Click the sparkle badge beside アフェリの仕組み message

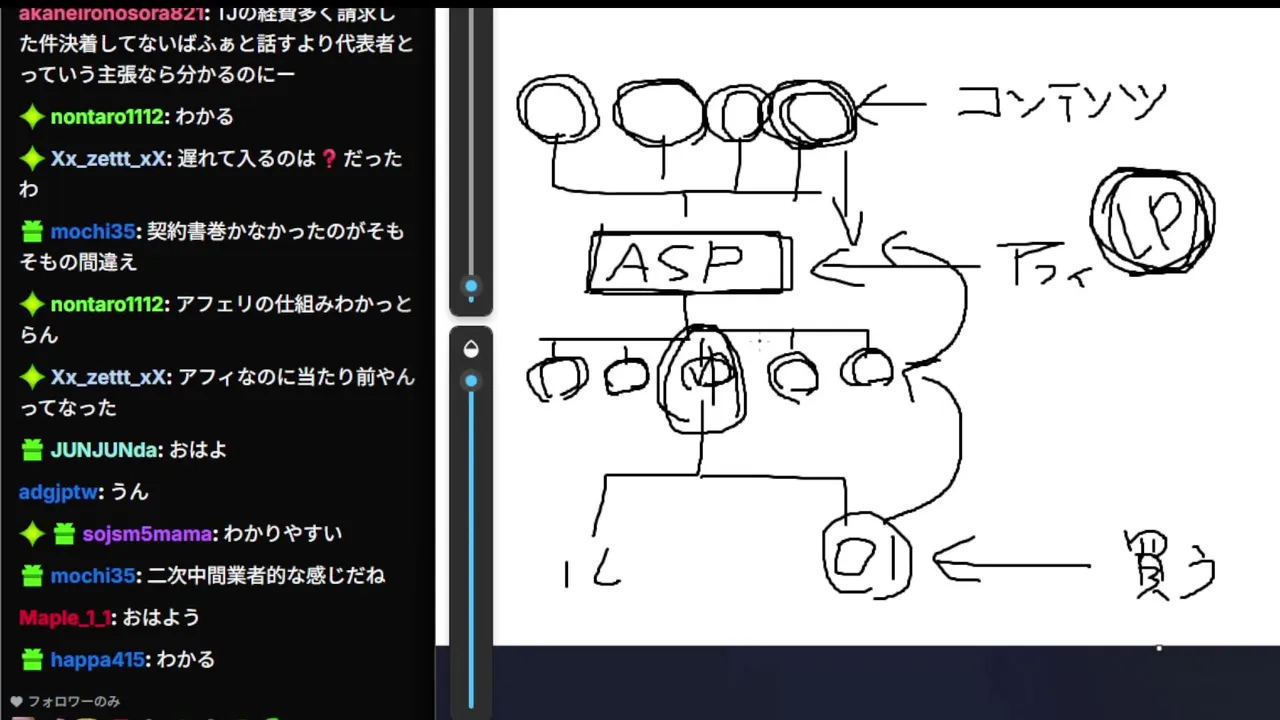click(32, 304)
